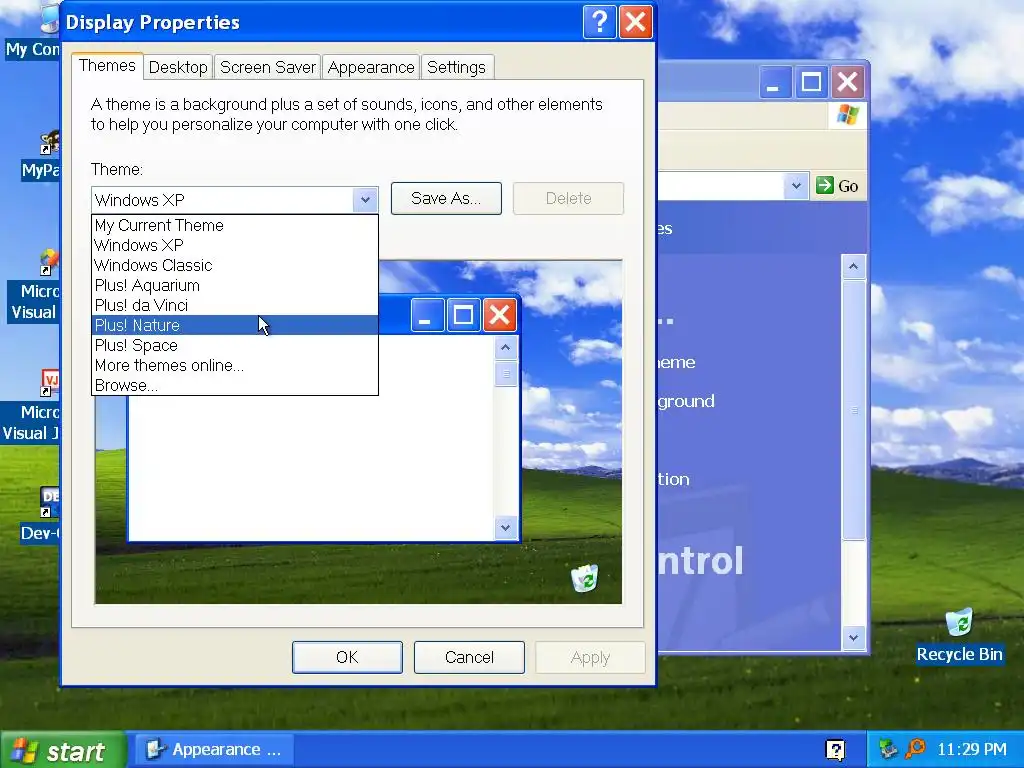Screen dimensions: 1024x768
Task: Click Windows flag logo in Control Panel window
Action: click(848, 115)
